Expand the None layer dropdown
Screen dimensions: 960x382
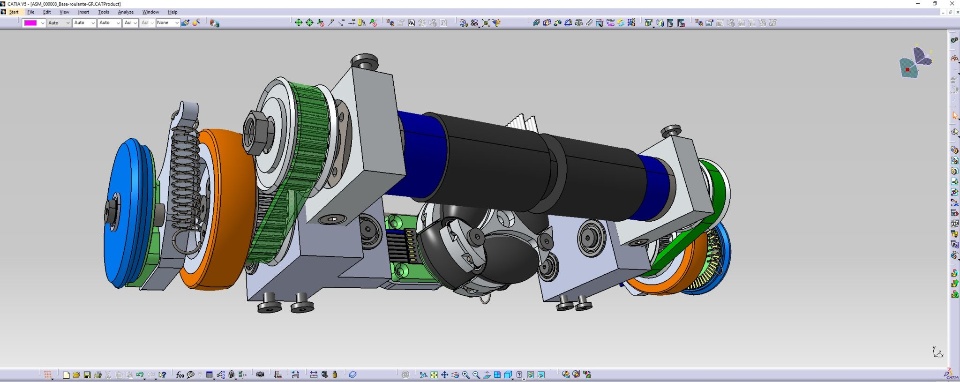click(x=168, y=23)
